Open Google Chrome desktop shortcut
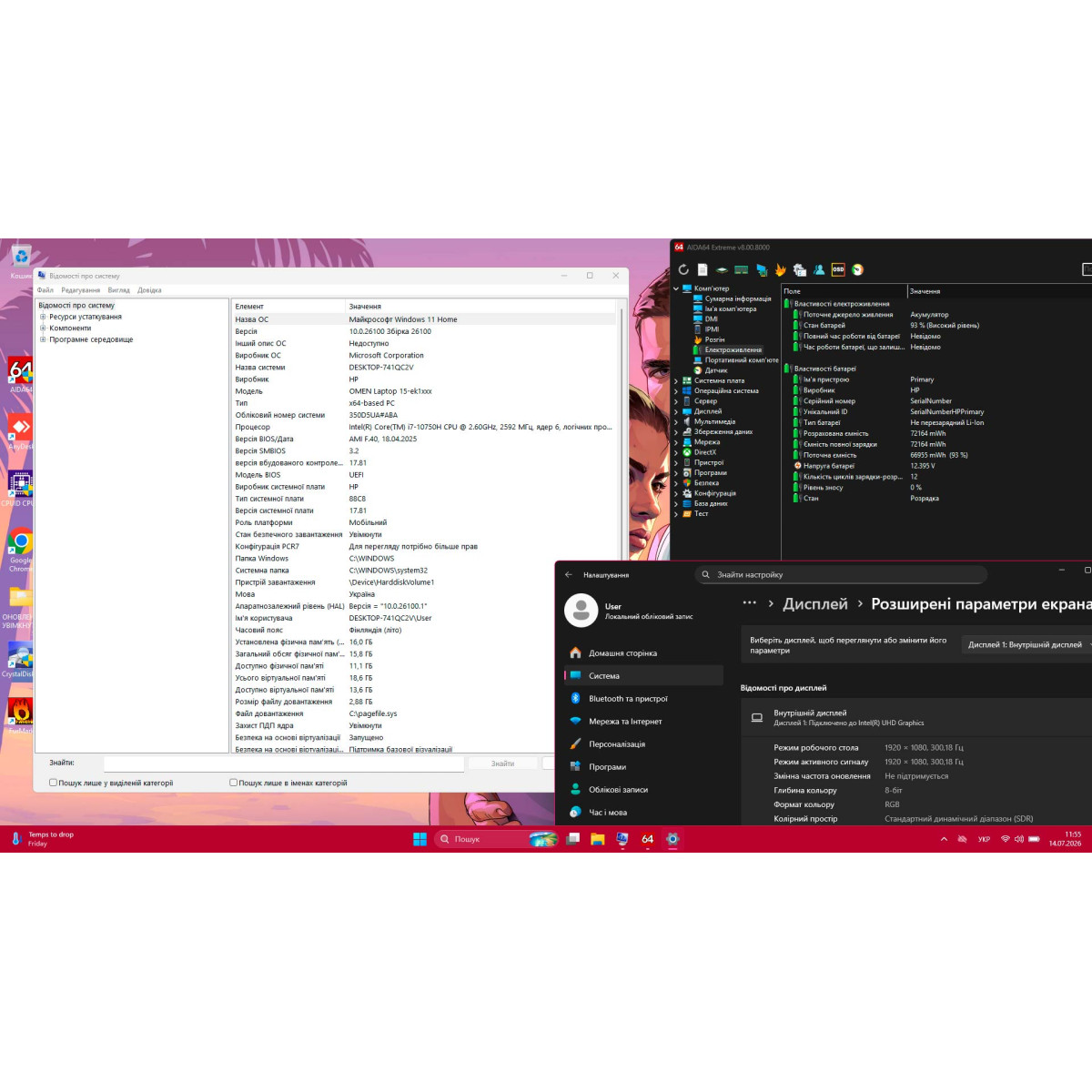Image resolution: width=1092 pixels, height=1092 pixels. 20,549
